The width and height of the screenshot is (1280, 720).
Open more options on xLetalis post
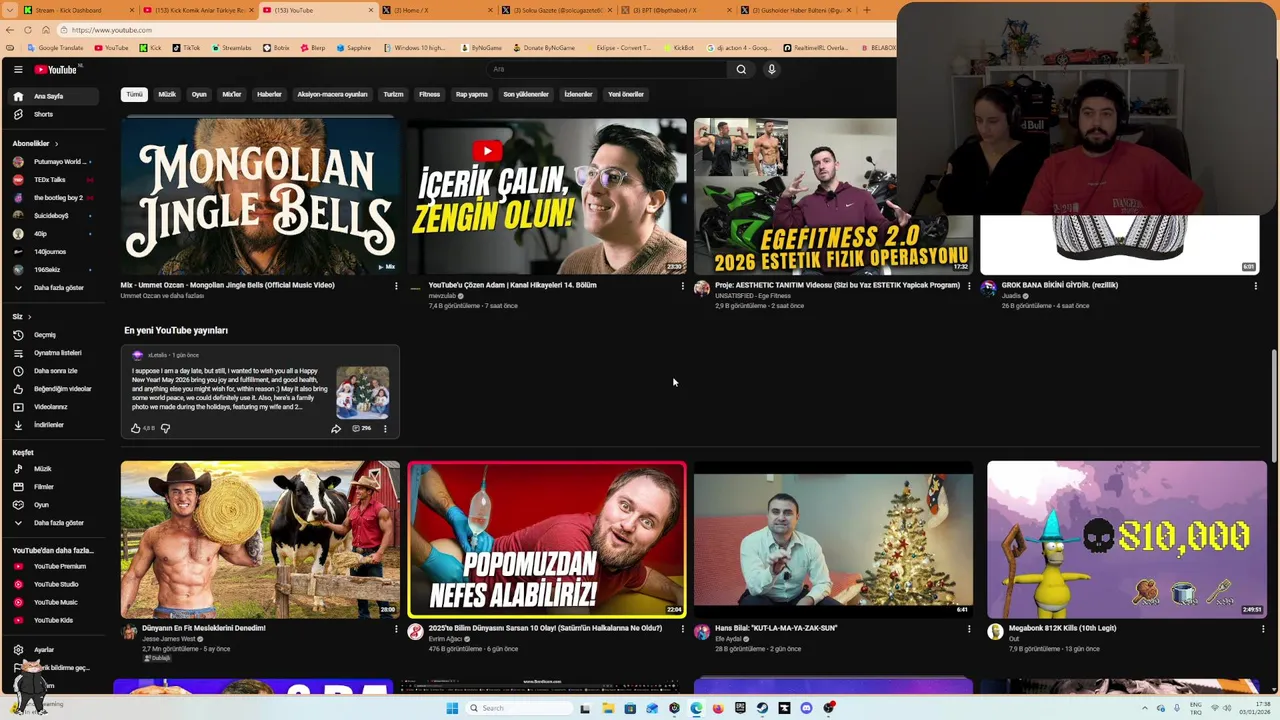pyautogui.click(x=385, y=428)
